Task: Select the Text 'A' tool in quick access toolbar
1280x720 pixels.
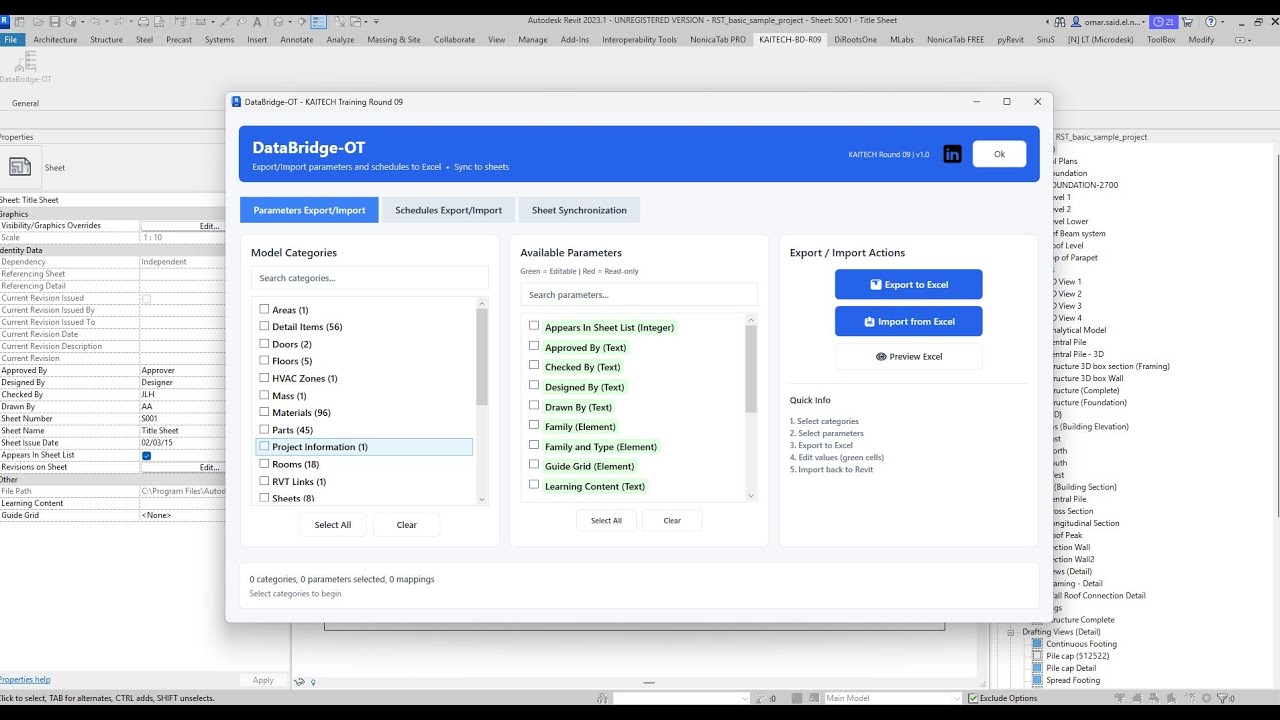Action: click(257, 21)
